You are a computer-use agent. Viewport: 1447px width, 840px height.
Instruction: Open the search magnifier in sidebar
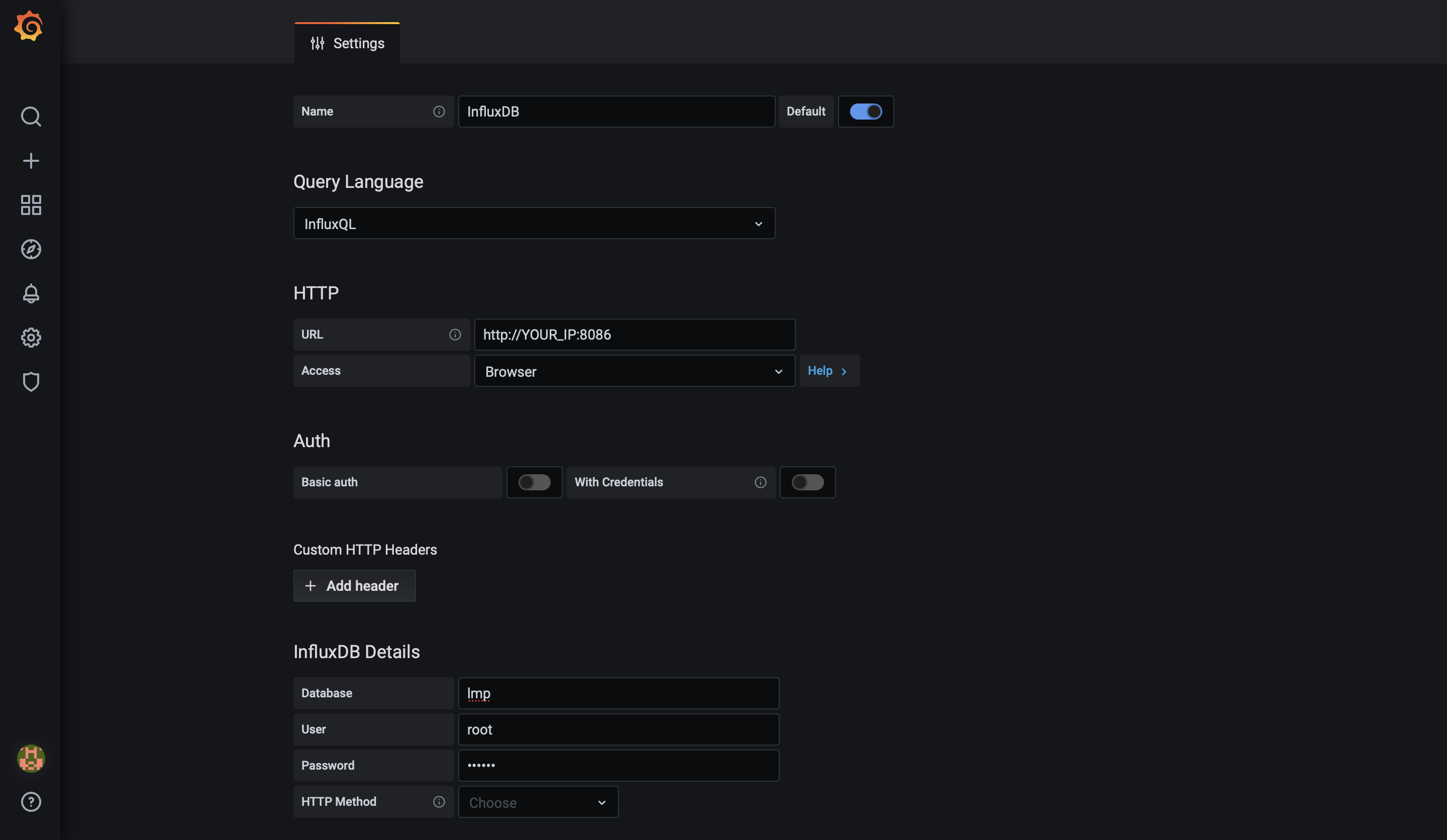31,117
